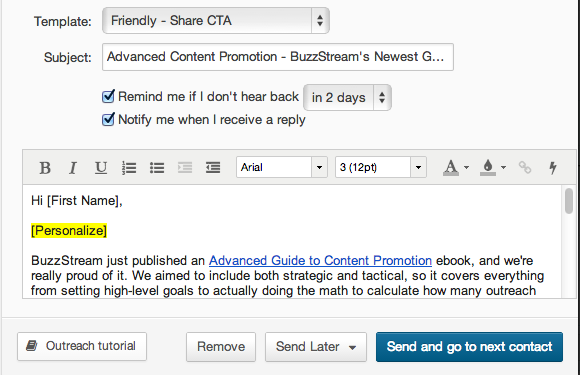Open the highlight color droplet menu

(493, 168)
